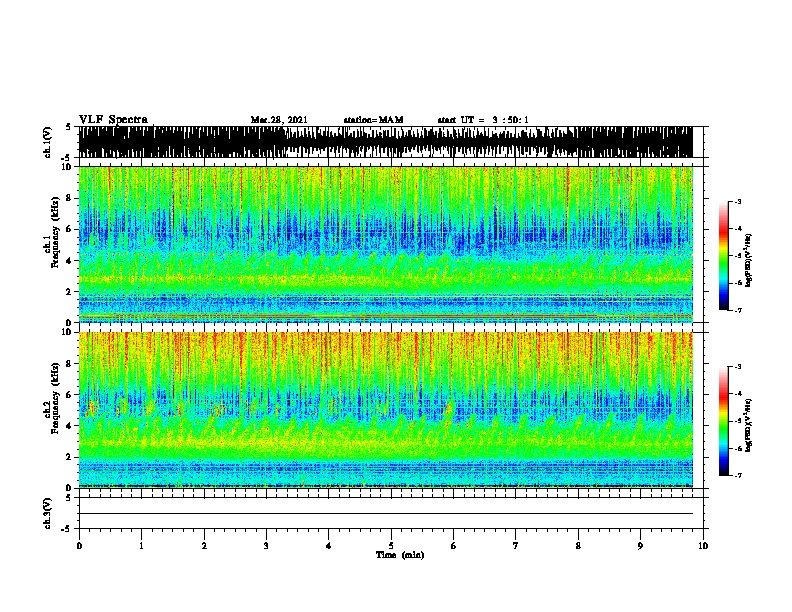Image resolution: width=792 pixels, height=612 pixels.
Task: Click time axis tick label "1"
Action: [141, 546]
